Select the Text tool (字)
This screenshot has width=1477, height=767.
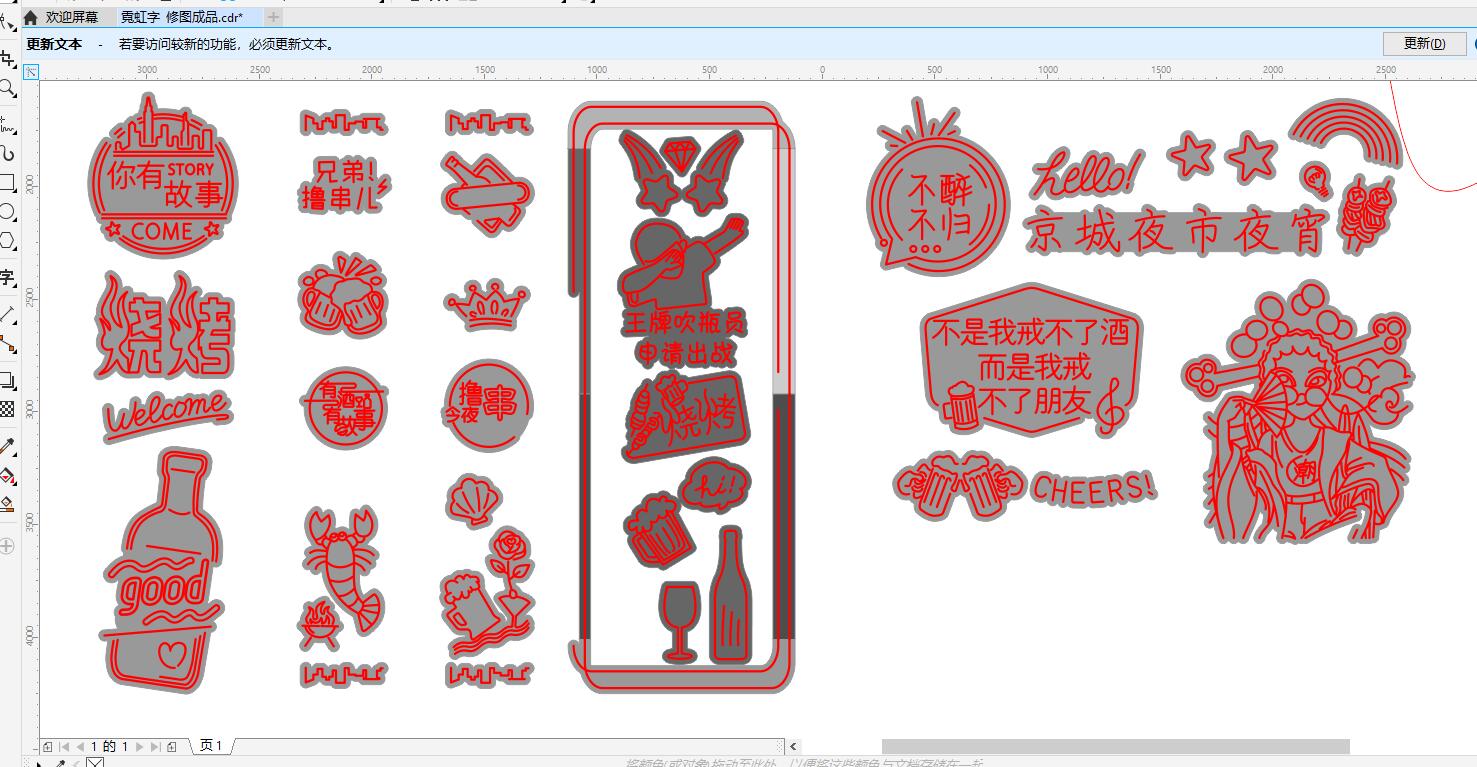(7, 278)
